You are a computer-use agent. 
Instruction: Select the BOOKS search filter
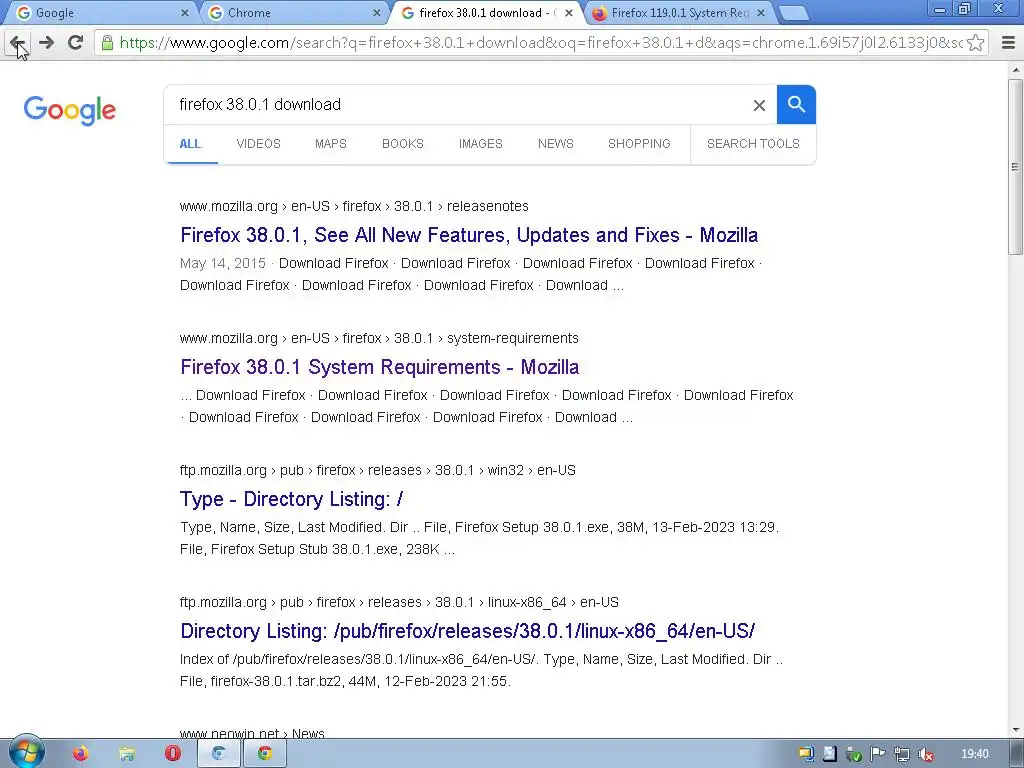point(403,144)
